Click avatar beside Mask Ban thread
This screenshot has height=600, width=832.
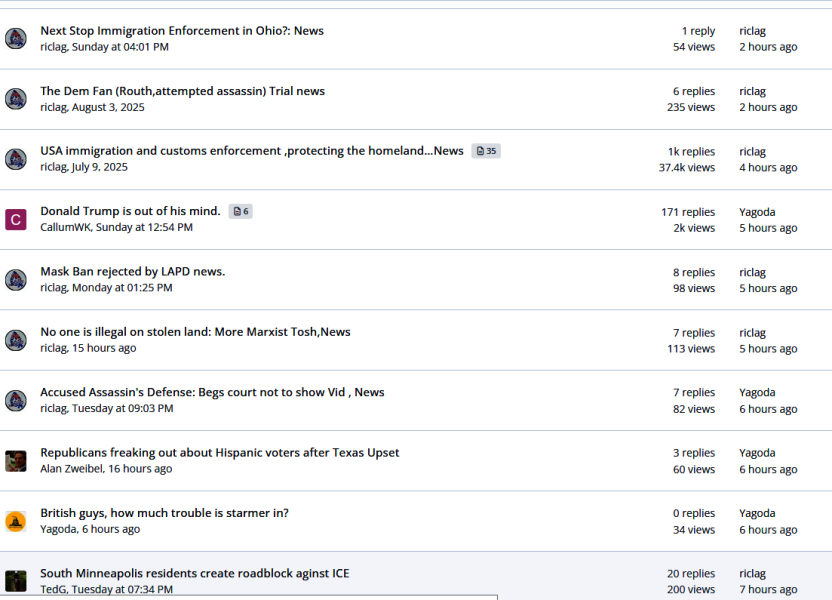click(16, 280)
